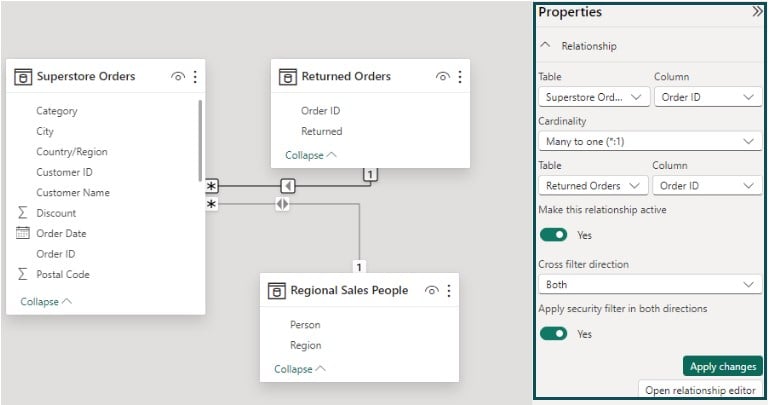Select Order ID field in Superstore Orders
The image size is (770, 405).
55,254
